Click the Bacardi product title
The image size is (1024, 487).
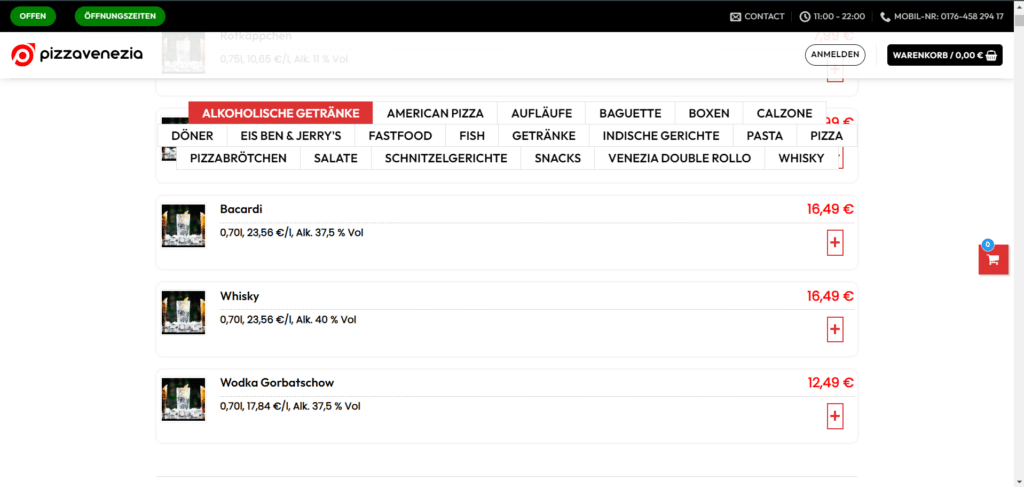click(x=242, y=209)
